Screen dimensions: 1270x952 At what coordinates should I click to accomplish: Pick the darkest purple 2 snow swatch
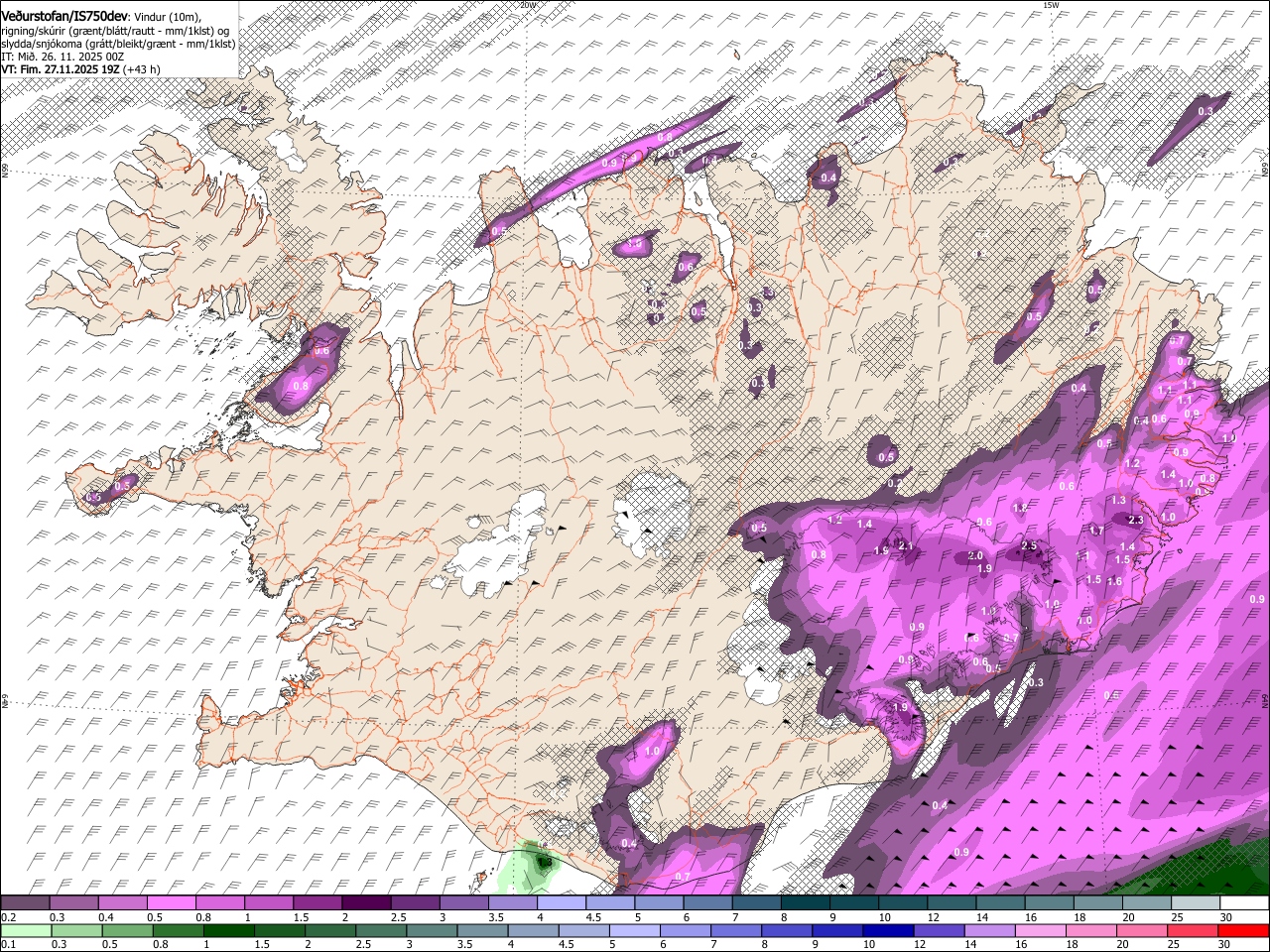point(365,903)
